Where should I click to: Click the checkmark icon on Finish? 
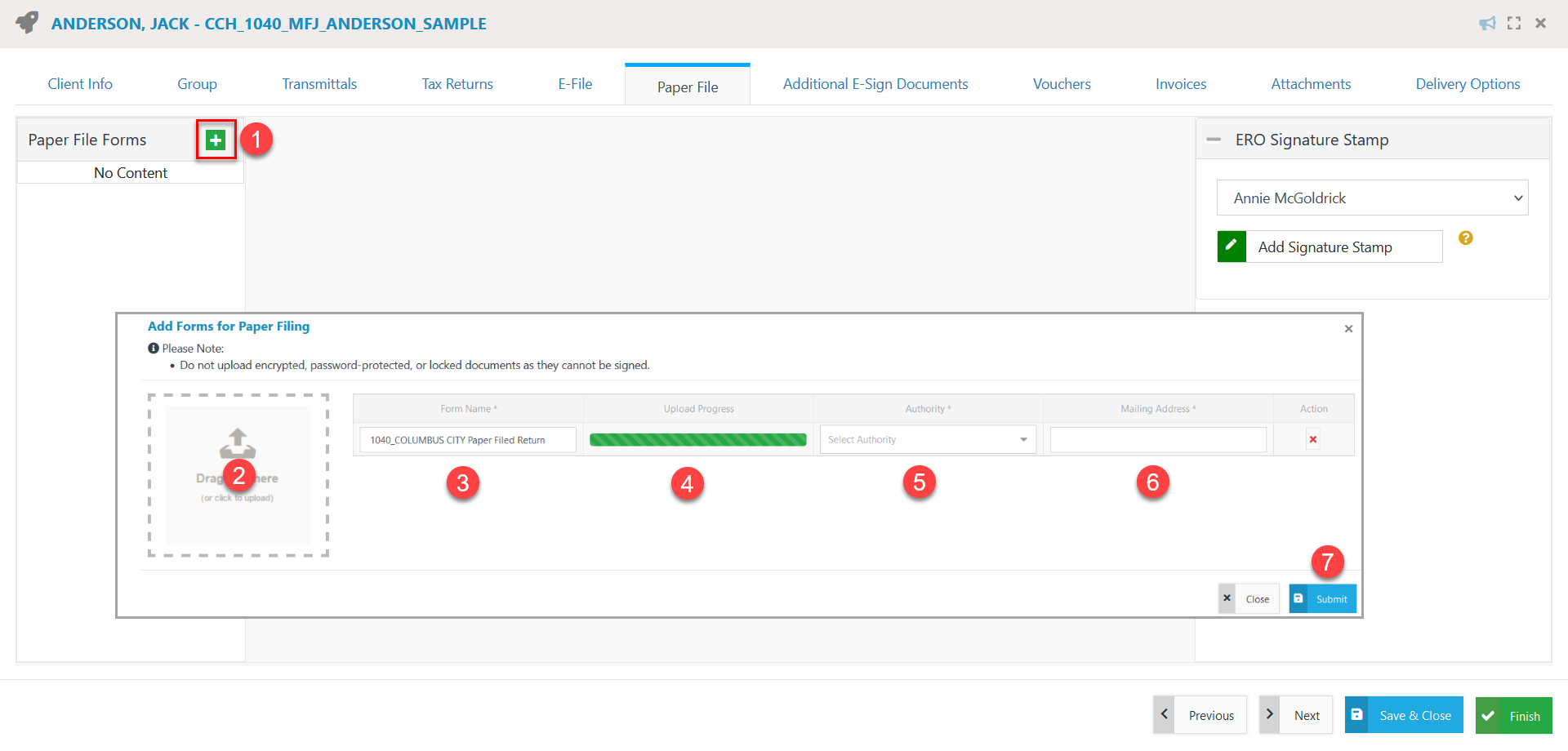pos(1489,715)
